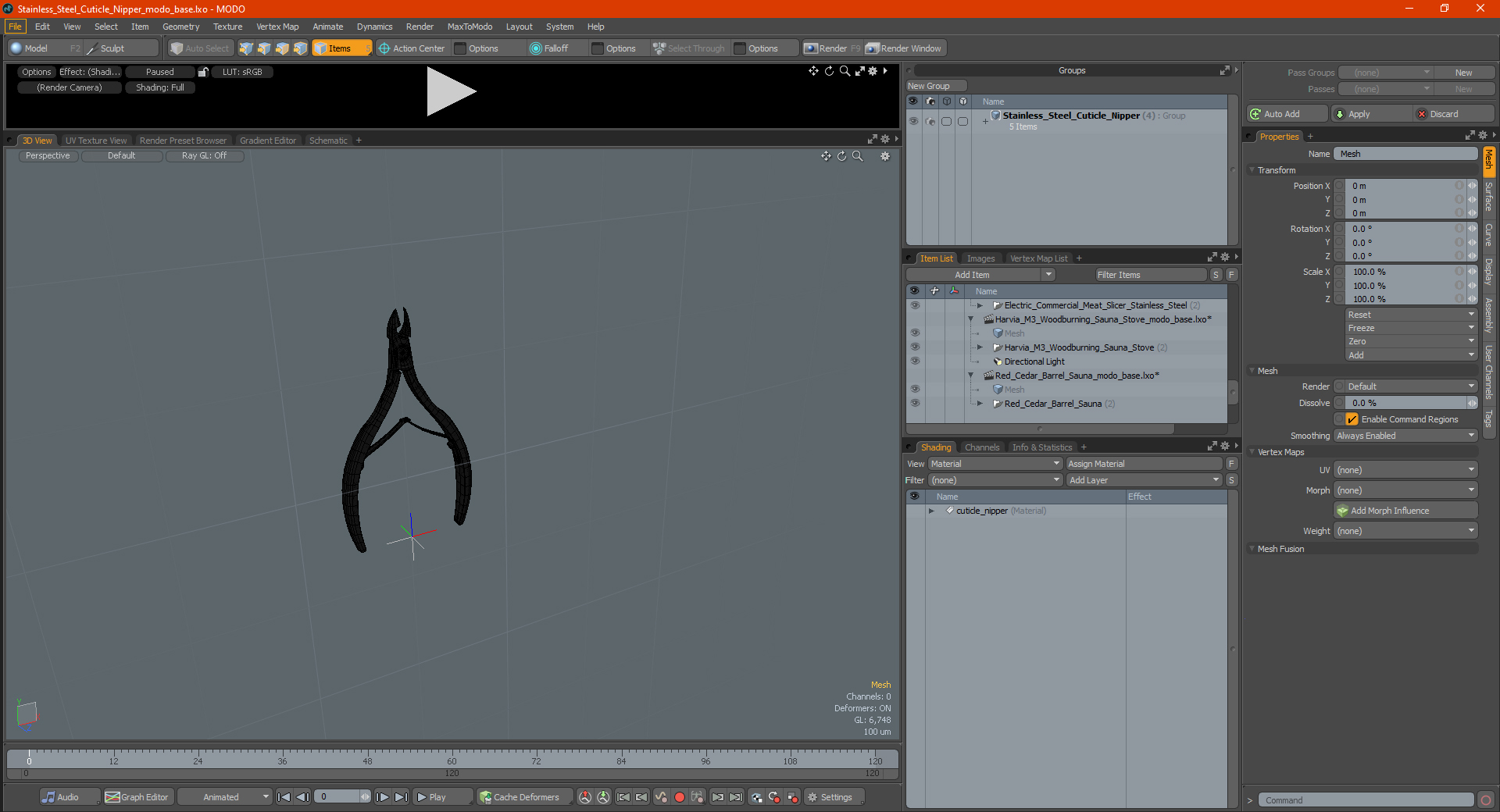Toggle Options checkbox next to Action Center
This screenshot has height=812, width=1500.
(x=460, y=48)
